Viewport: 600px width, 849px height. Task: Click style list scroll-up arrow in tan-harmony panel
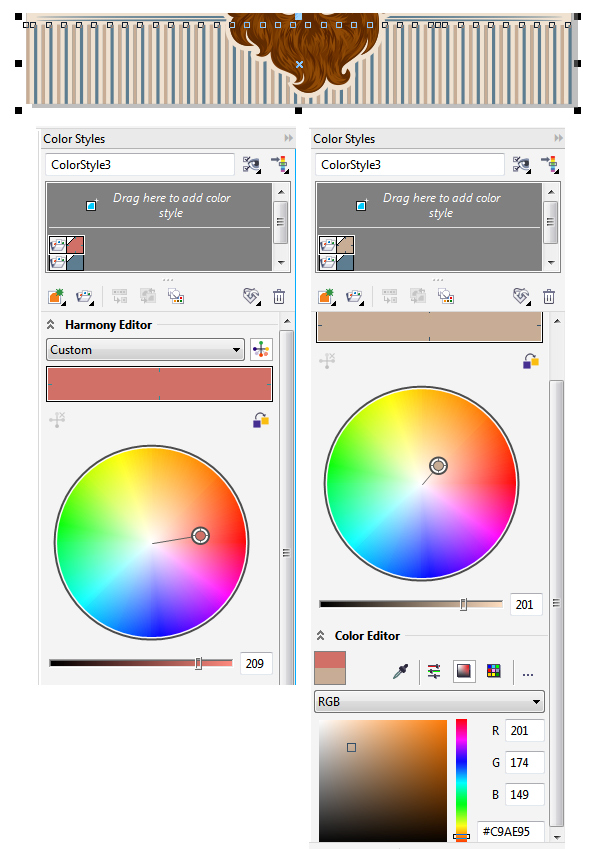tap(551, 192)
